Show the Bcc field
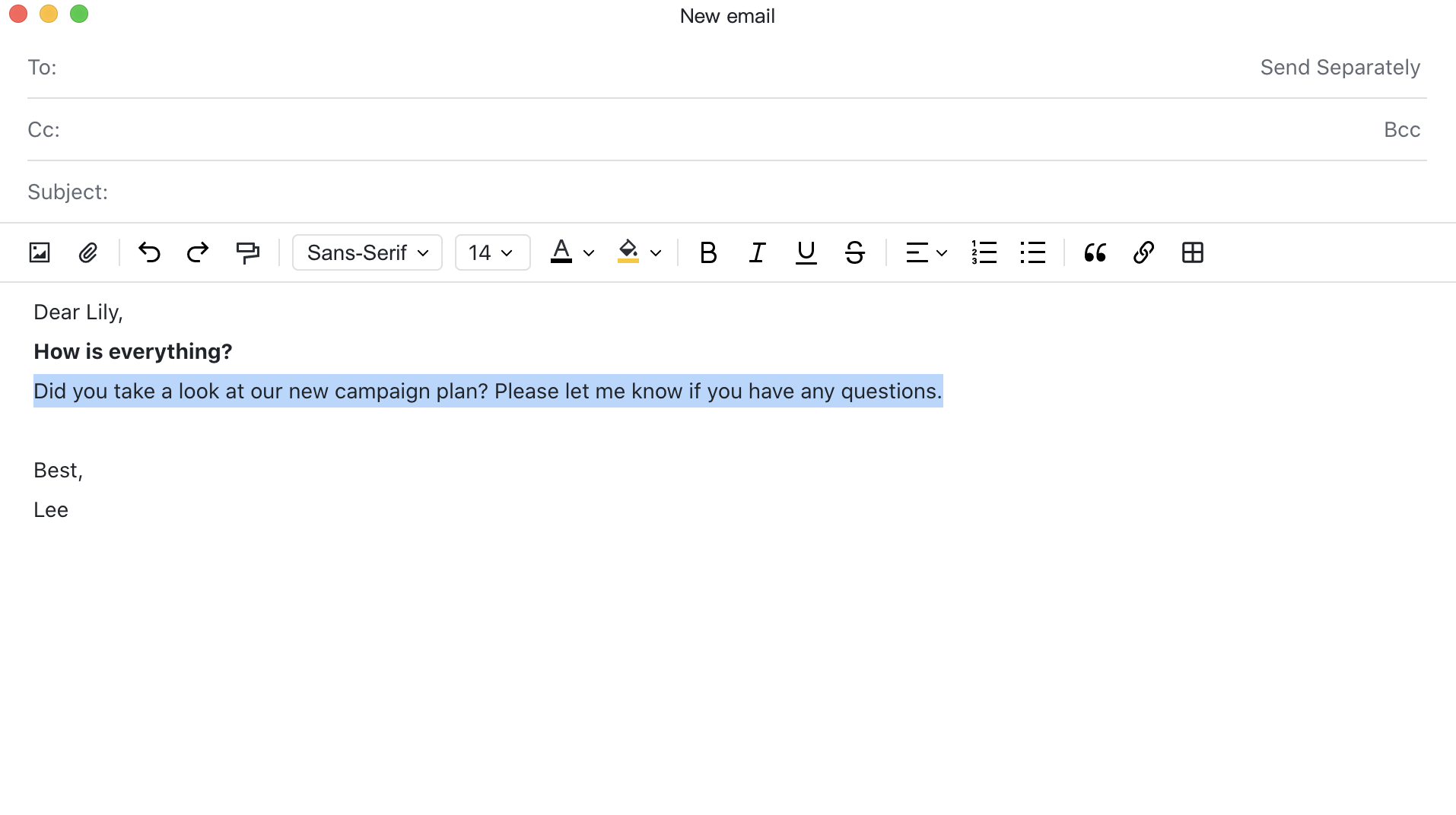This screenshot has height=815, width=1456. coord(1402,130)
